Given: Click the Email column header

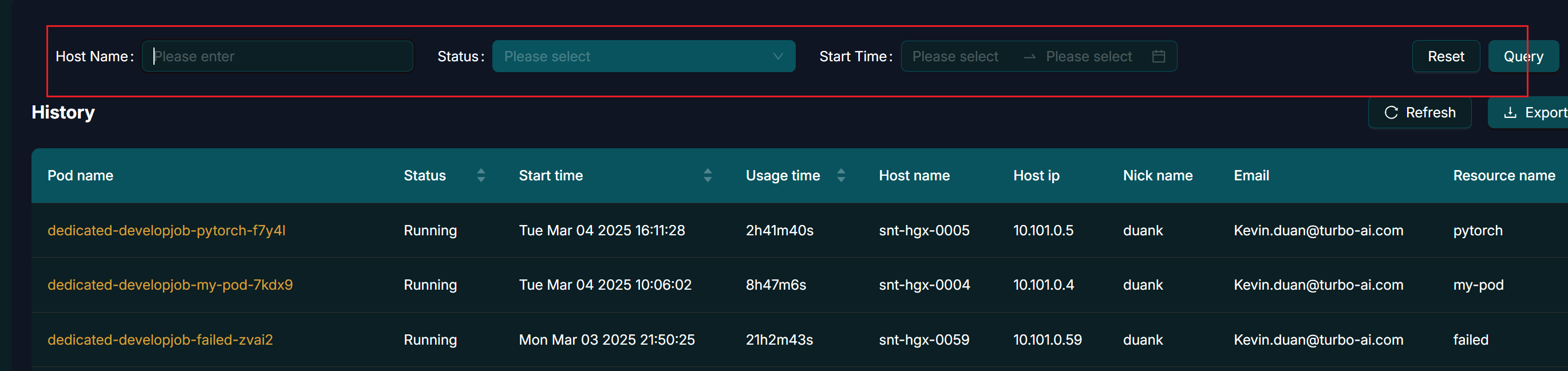Looking at the screenshot, I should pyautogui.click(x=1251, y=175).
